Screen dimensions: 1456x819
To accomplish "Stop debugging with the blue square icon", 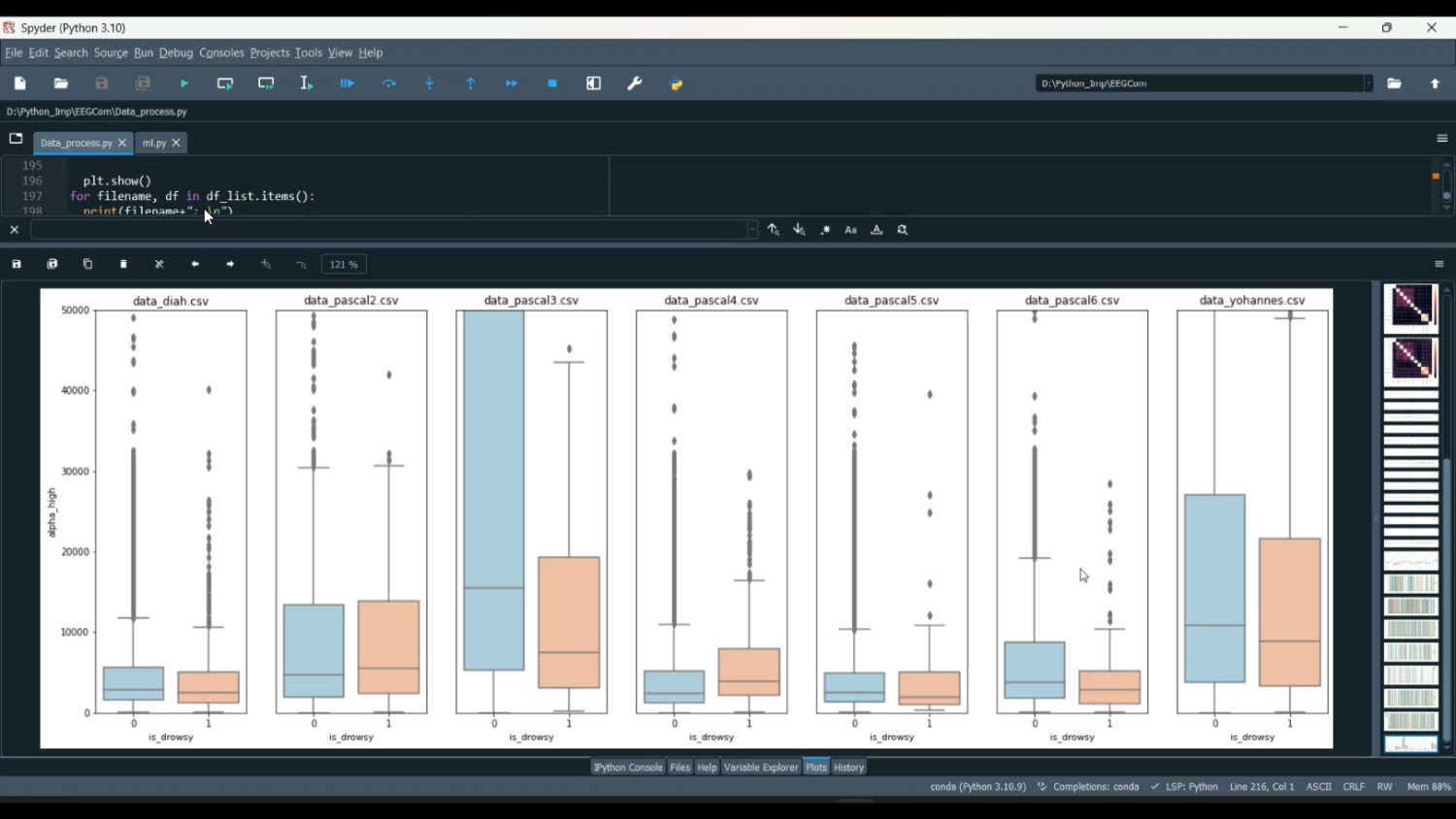I will pos(552,84).
